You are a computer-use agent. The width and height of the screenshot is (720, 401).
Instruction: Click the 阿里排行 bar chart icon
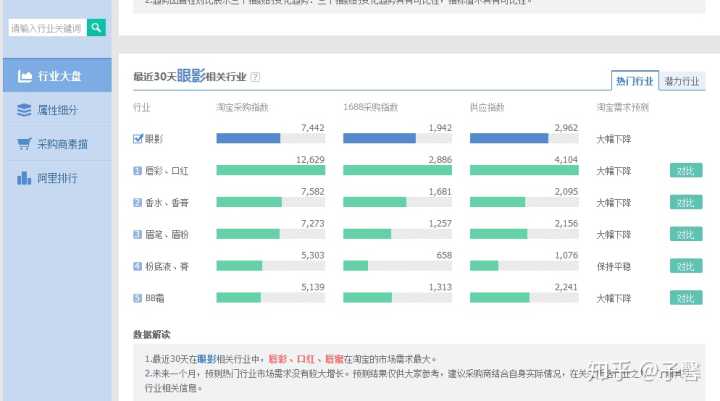pyautogui.click(x=24, y=178)
